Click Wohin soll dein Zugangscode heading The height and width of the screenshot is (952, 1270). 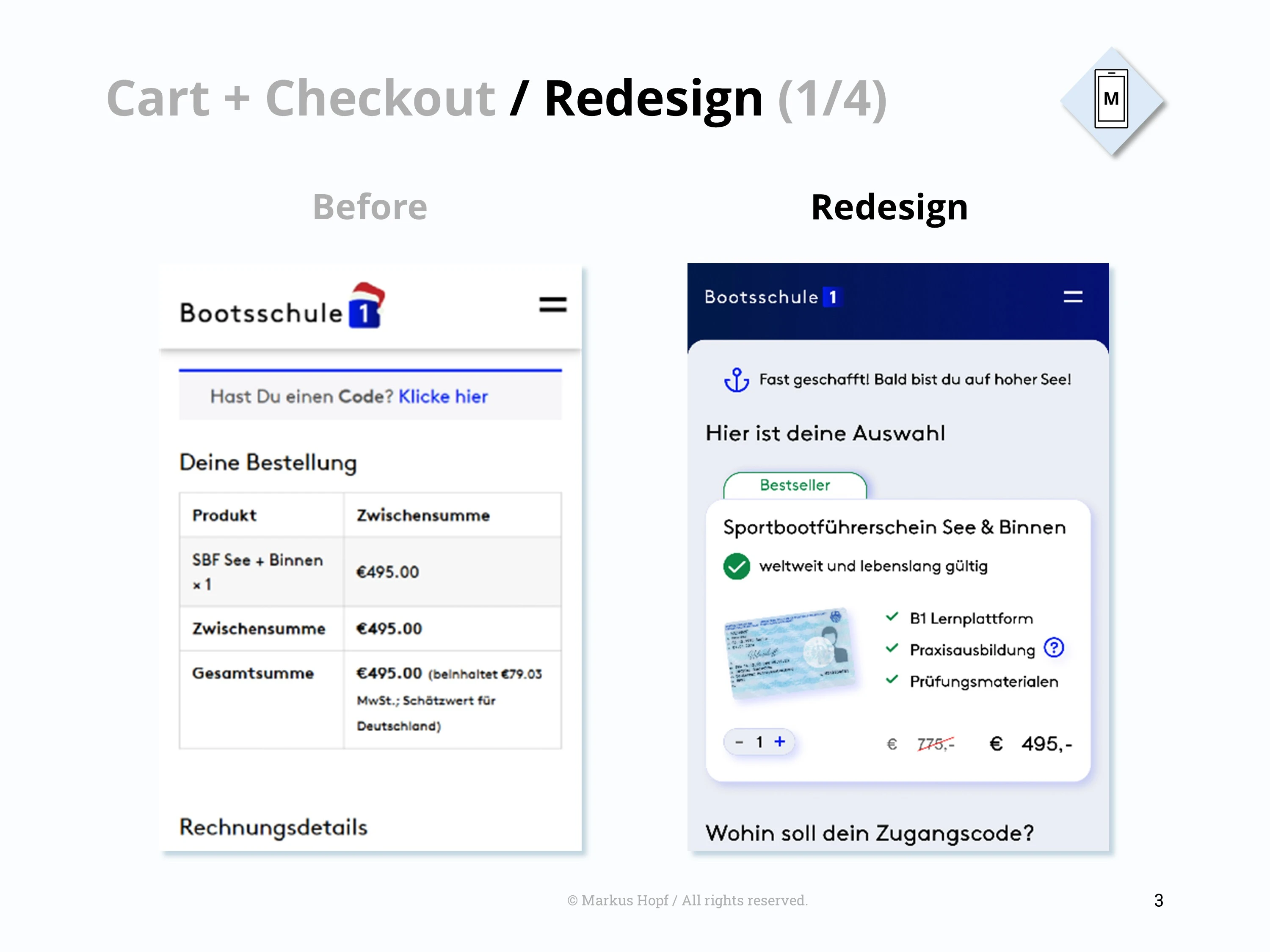tap(869, 833)
